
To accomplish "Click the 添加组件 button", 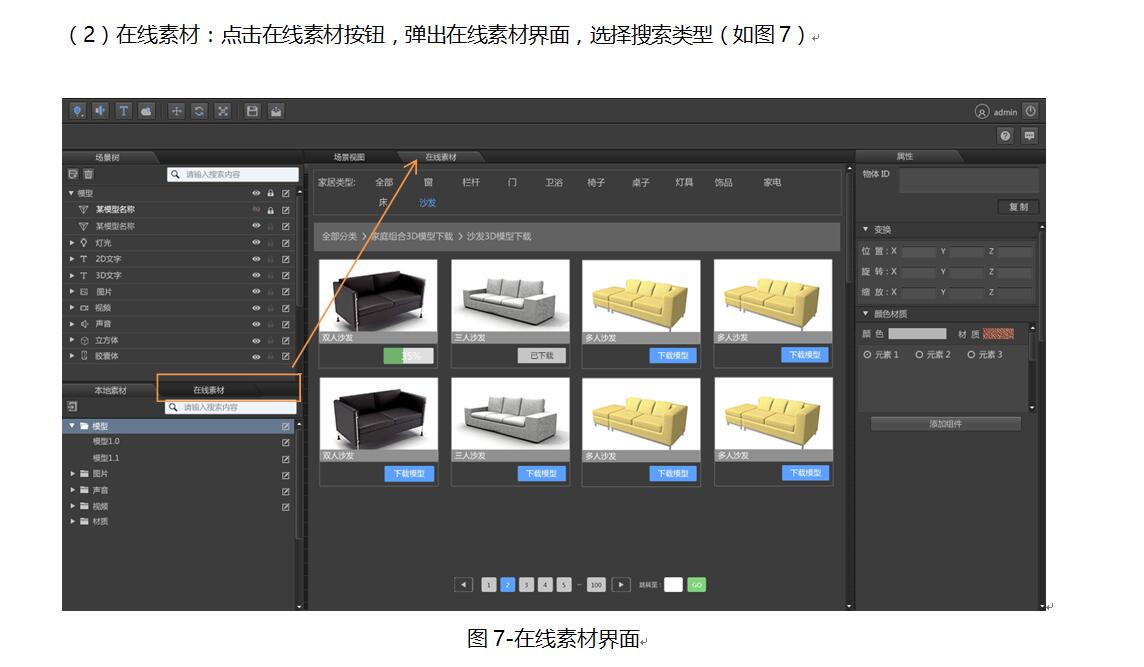I will (x=945, y=424).
